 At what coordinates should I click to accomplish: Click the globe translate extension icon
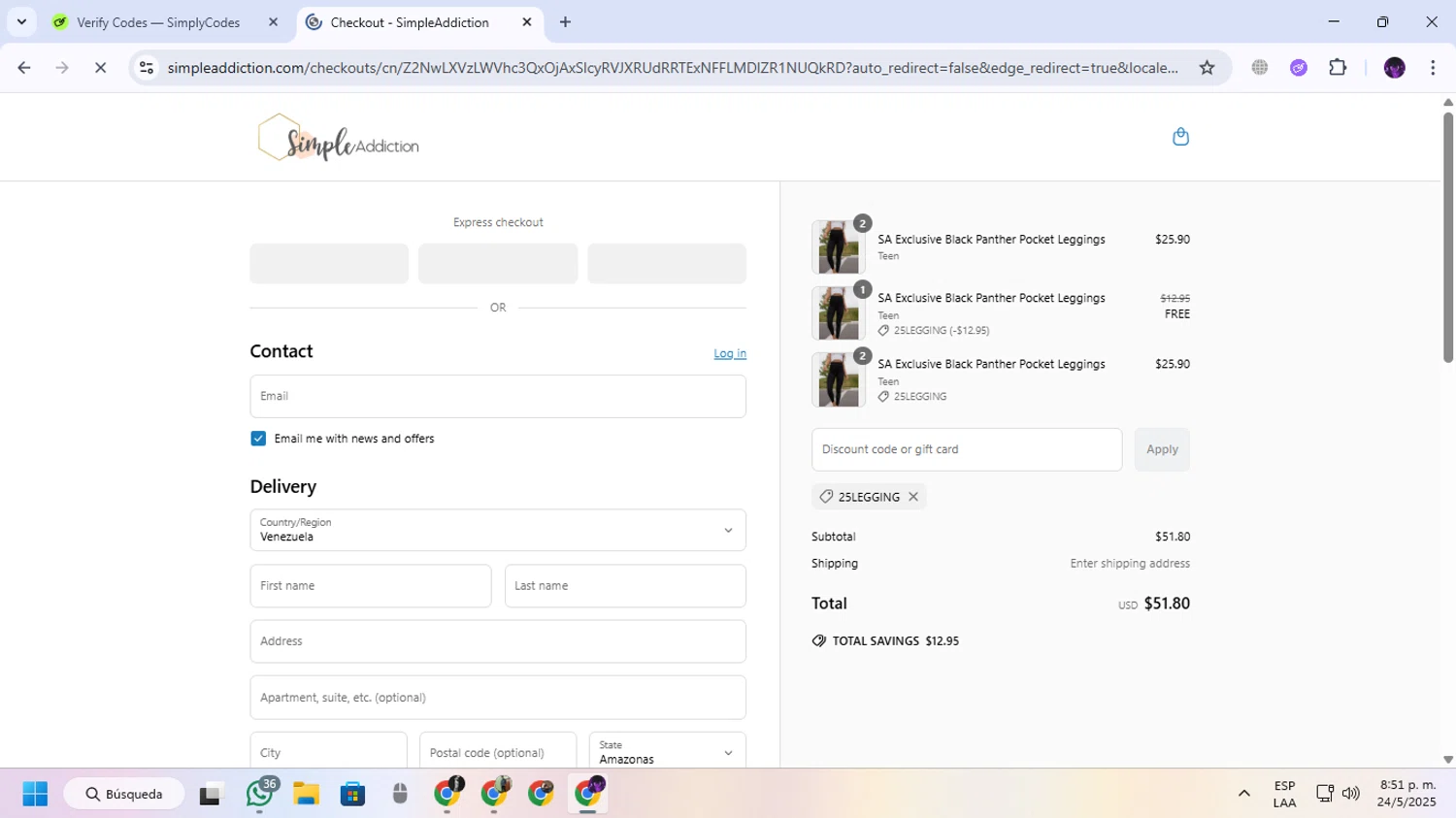1260,68
